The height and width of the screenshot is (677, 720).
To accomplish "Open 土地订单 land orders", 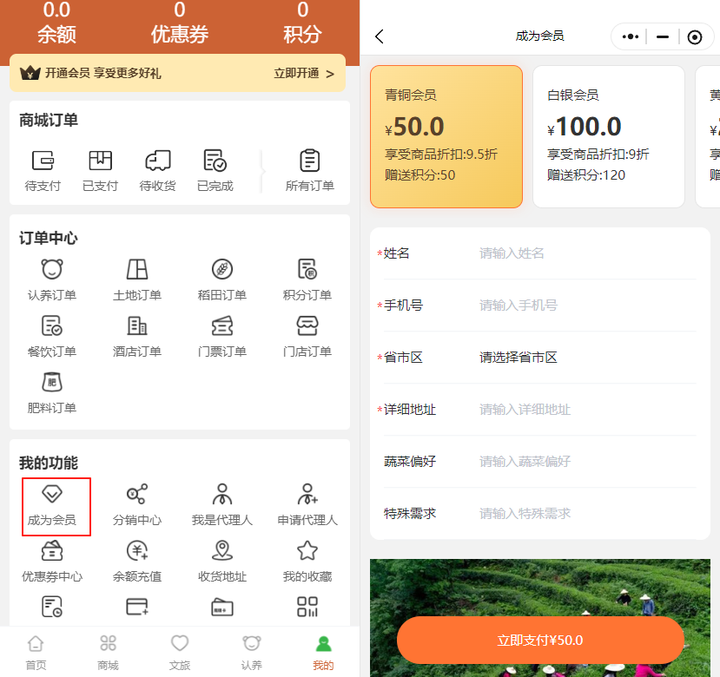I will [137, 280].
